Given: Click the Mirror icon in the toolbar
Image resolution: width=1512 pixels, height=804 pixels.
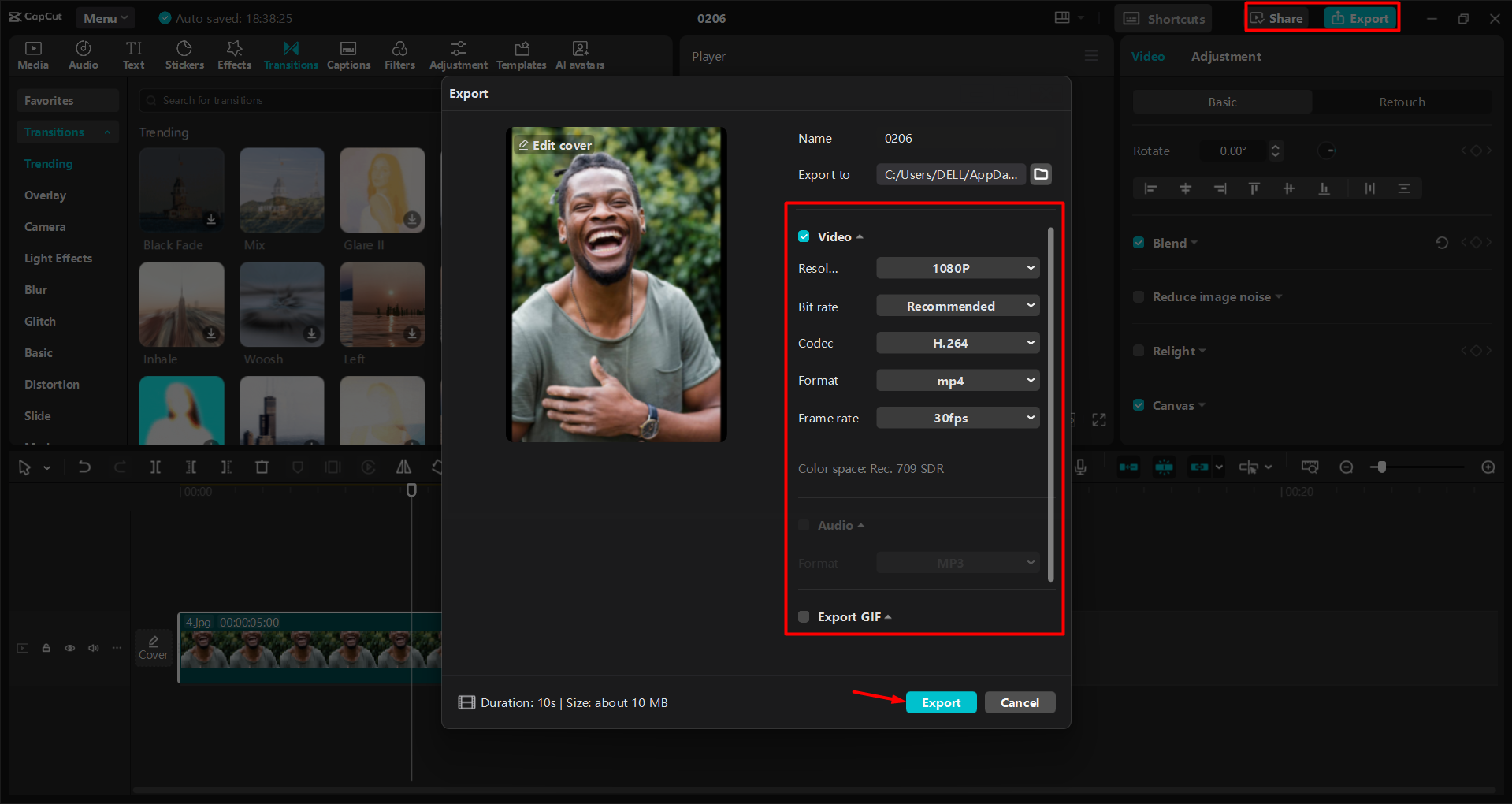Looking at the screenshot, I should [403, 467].
